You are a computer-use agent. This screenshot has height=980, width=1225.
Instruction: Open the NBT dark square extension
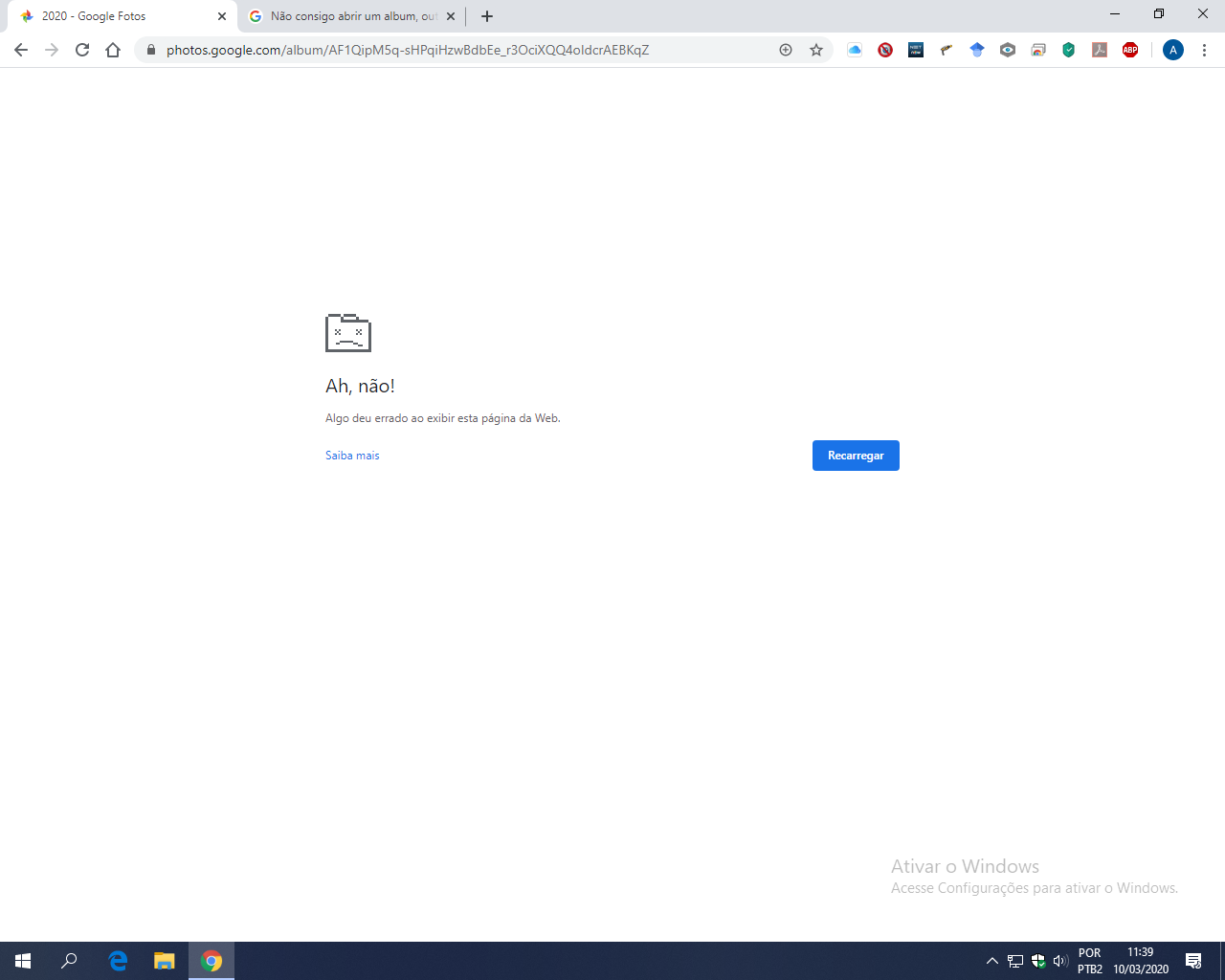[916, 50]
